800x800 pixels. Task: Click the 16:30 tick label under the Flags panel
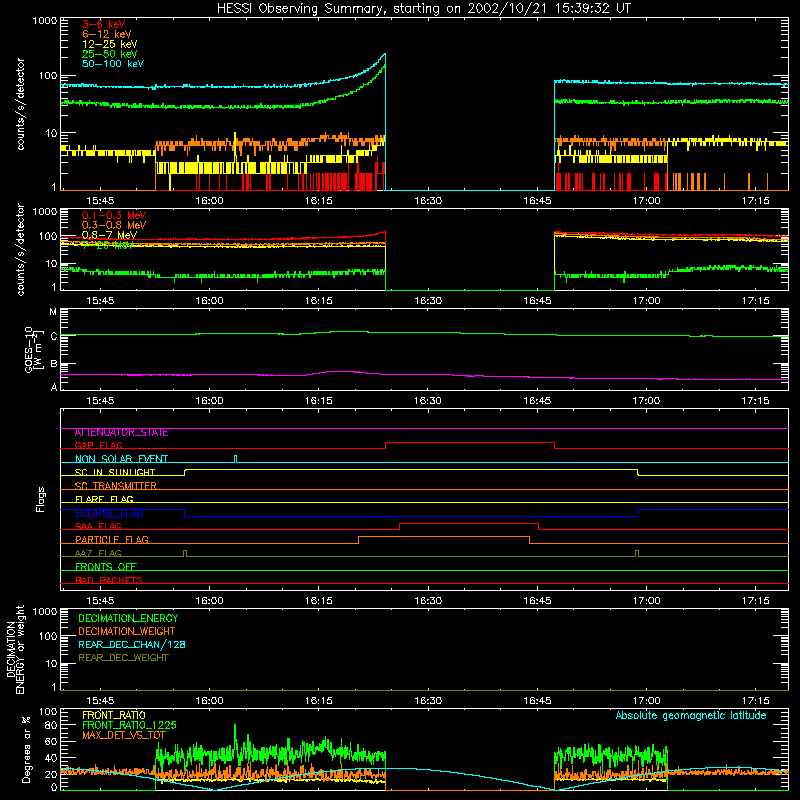pyautogui.click(x=428, y=601)
